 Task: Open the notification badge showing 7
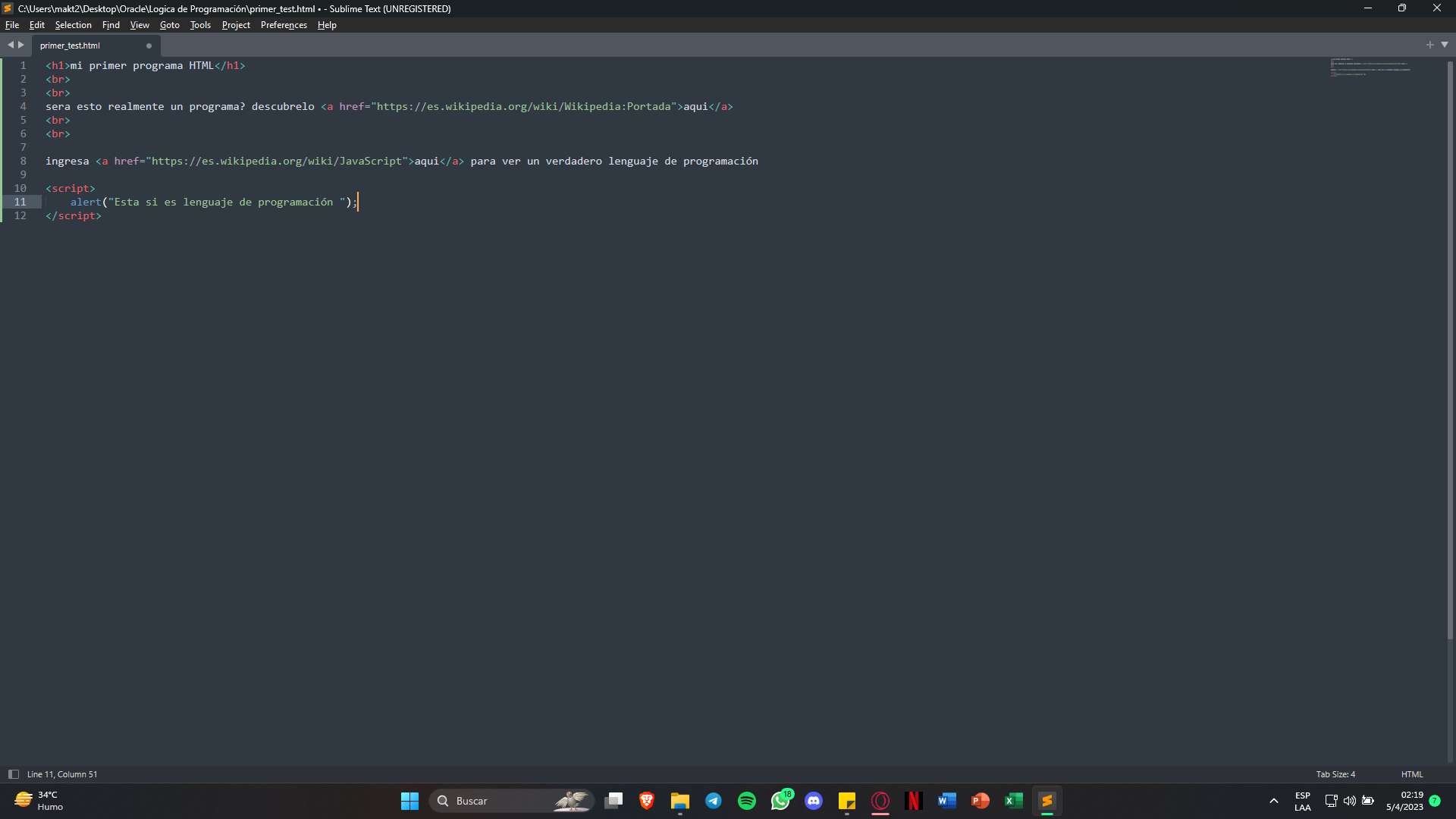click(x=1435, y=801)
